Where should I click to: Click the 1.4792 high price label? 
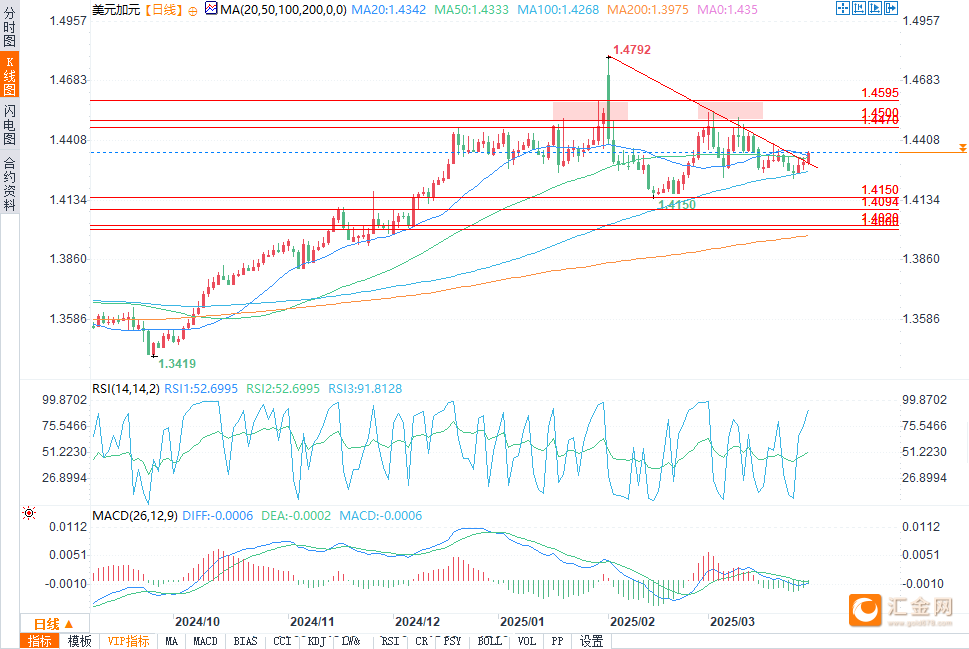click(x=632, y=49)
